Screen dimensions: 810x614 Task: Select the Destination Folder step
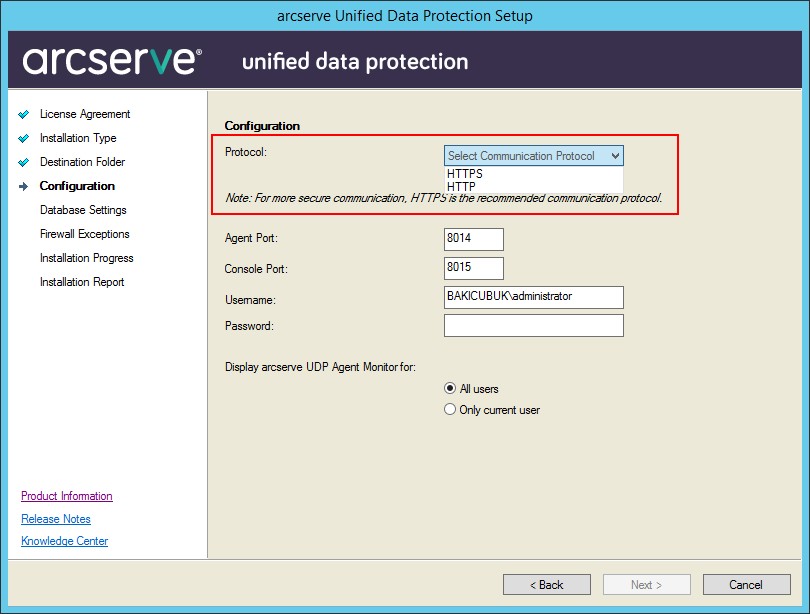point(83,162)
